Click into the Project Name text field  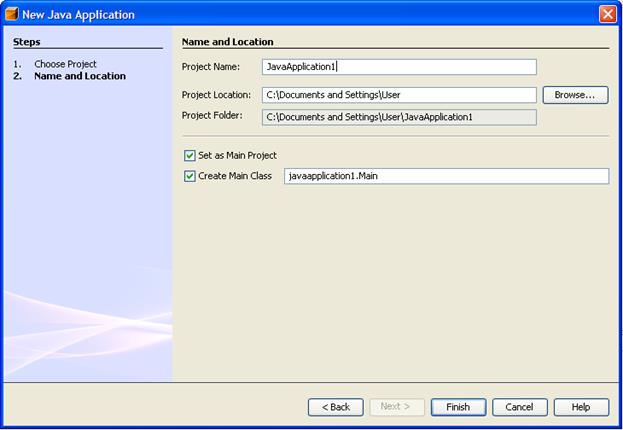point(398,67)
